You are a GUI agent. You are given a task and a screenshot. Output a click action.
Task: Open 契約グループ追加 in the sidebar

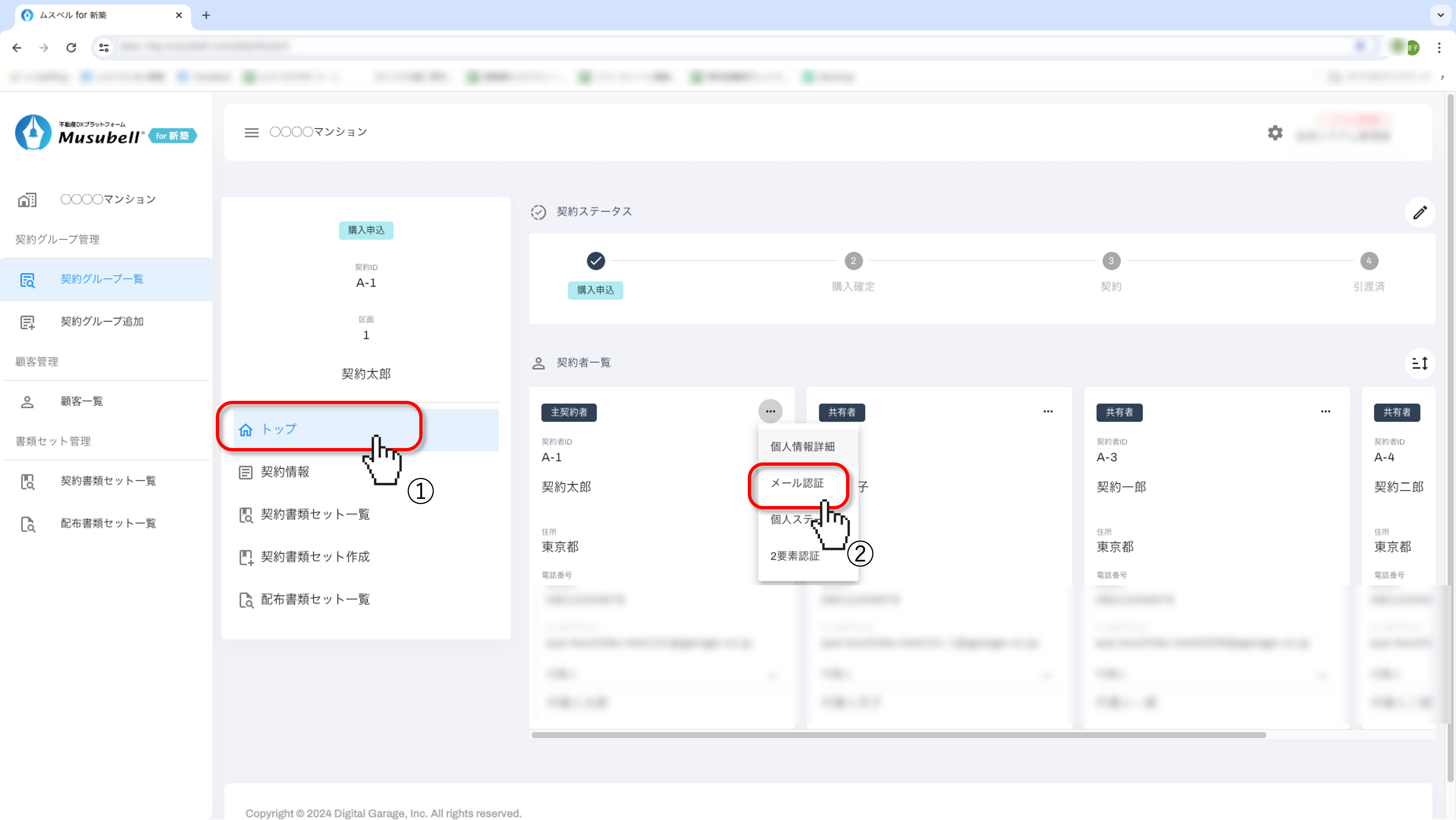click(102, 321)
